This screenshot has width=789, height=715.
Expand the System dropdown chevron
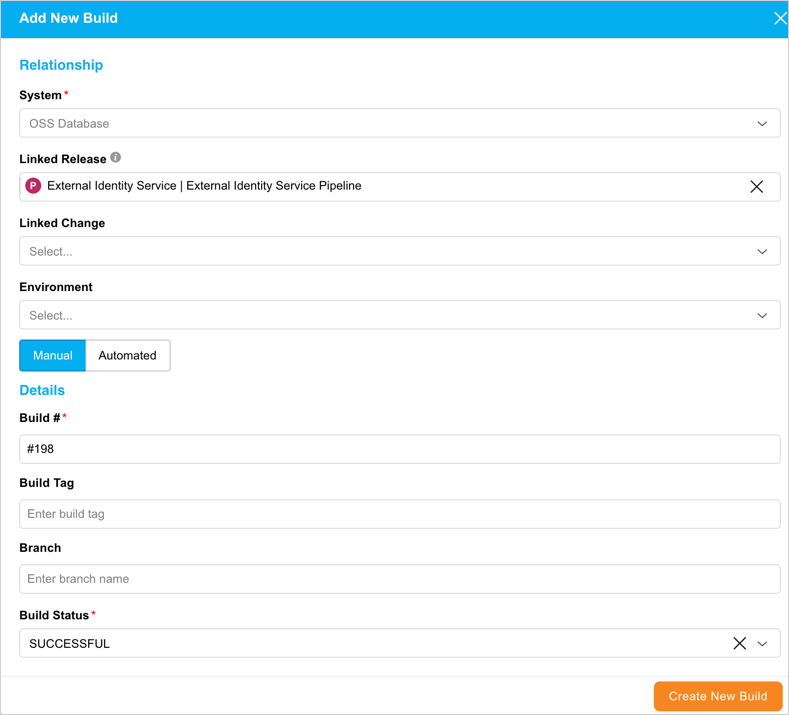[x=762, y=124]
